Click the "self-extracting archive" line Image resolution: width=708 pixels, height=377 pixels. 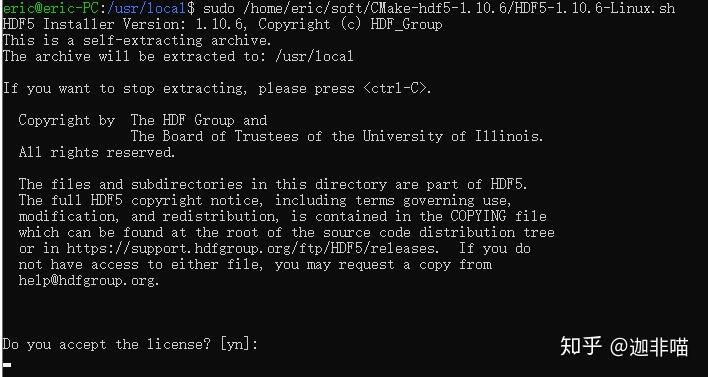pyautogui.click(x=137, y=41)
